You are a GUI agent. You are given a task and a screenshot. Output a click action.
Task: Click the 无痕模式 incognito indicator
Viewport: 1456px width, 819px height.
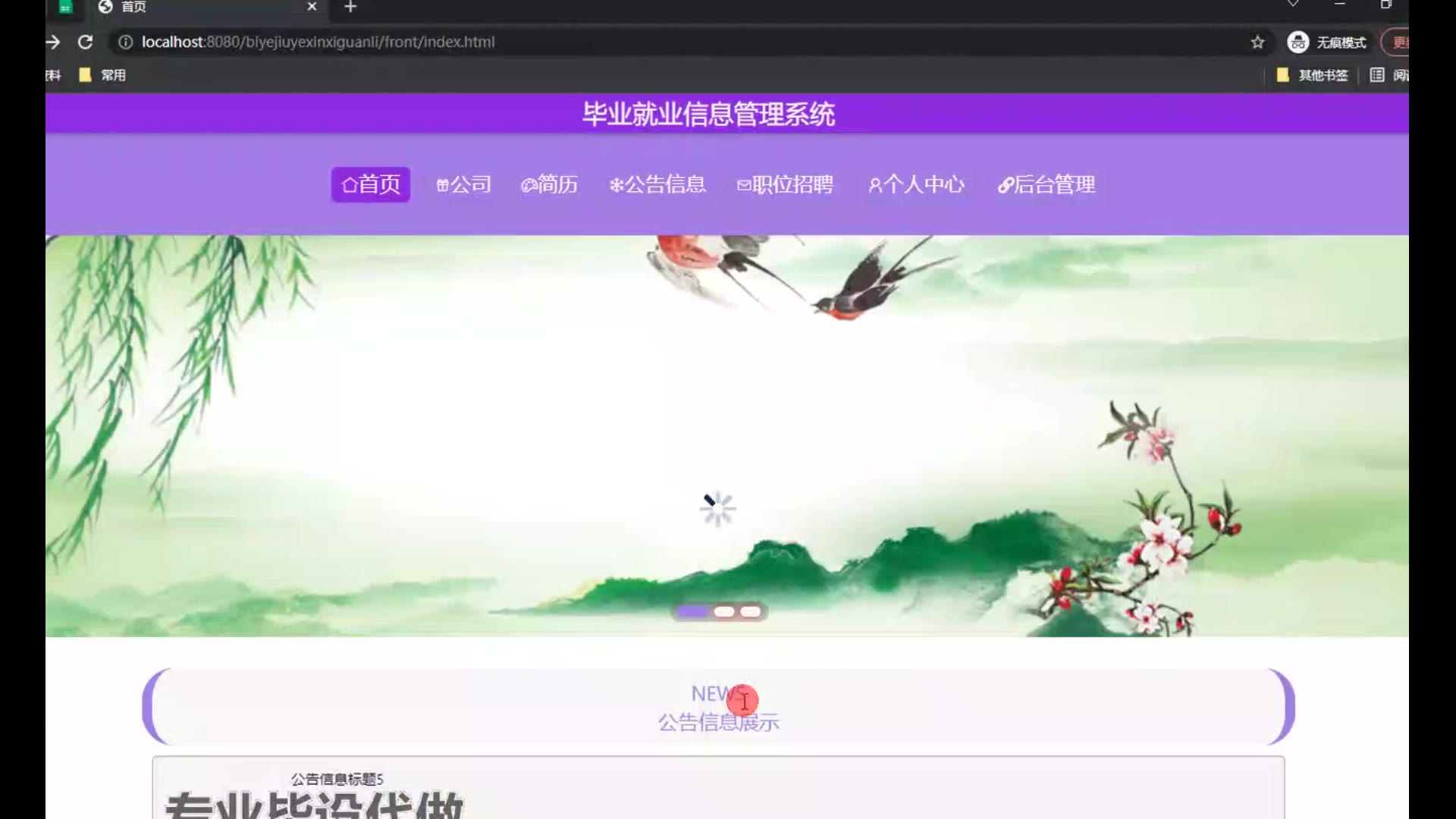pos(1326,42)
